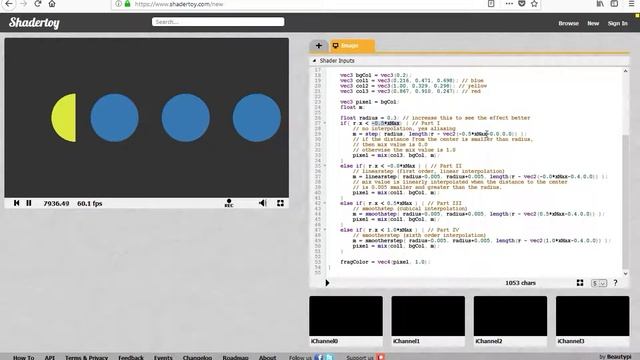This screenshot has height=360, width=640.
Task: Open the About footer link
Action: click(267, 357)
